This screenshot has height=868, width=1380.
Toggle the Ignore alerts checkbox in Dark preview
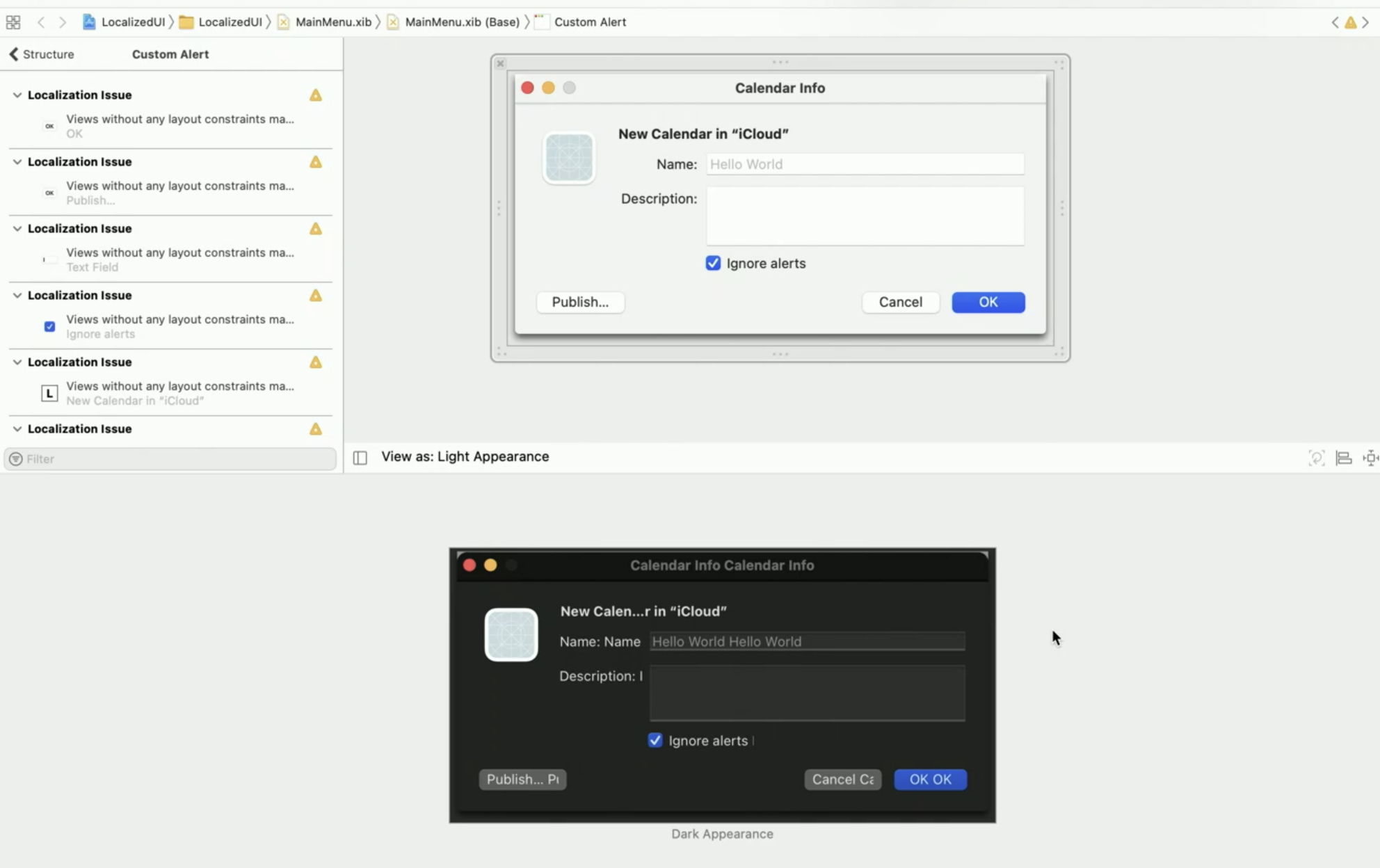[x=655, y=740]
